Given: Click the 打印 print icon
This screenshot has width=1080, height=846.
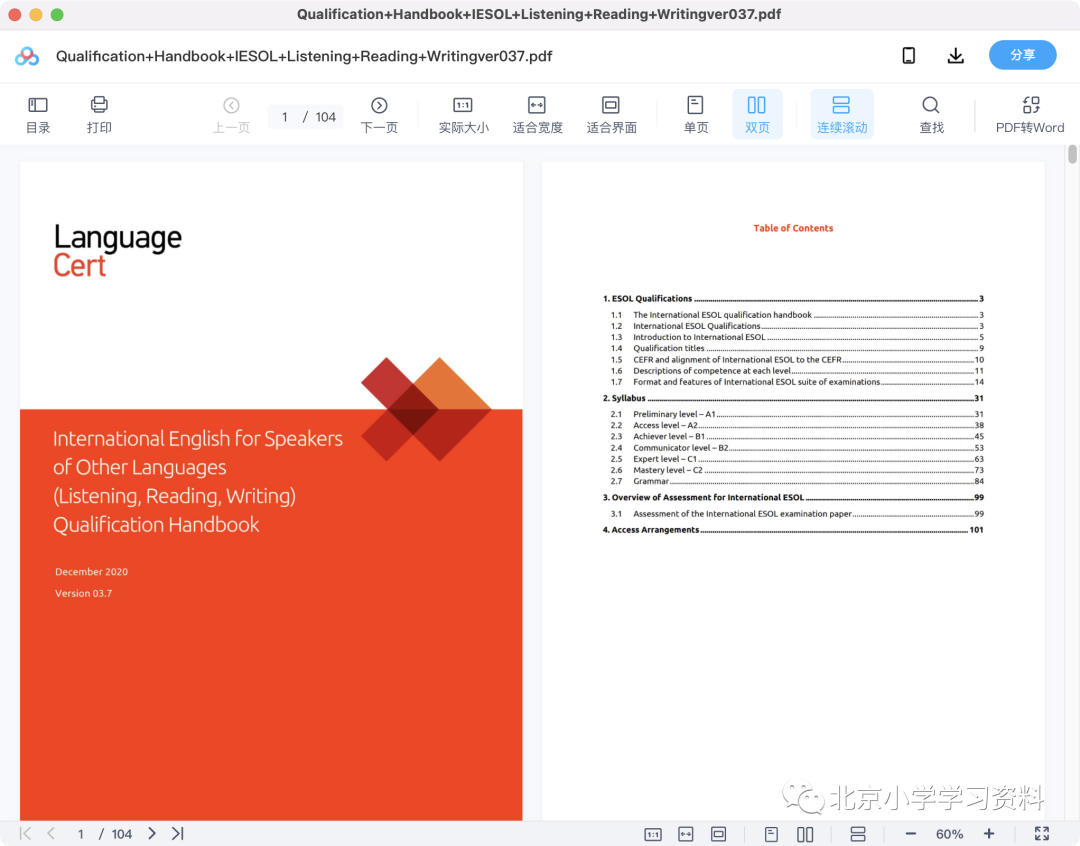Looking at the screenshot, I should (99, 114).
